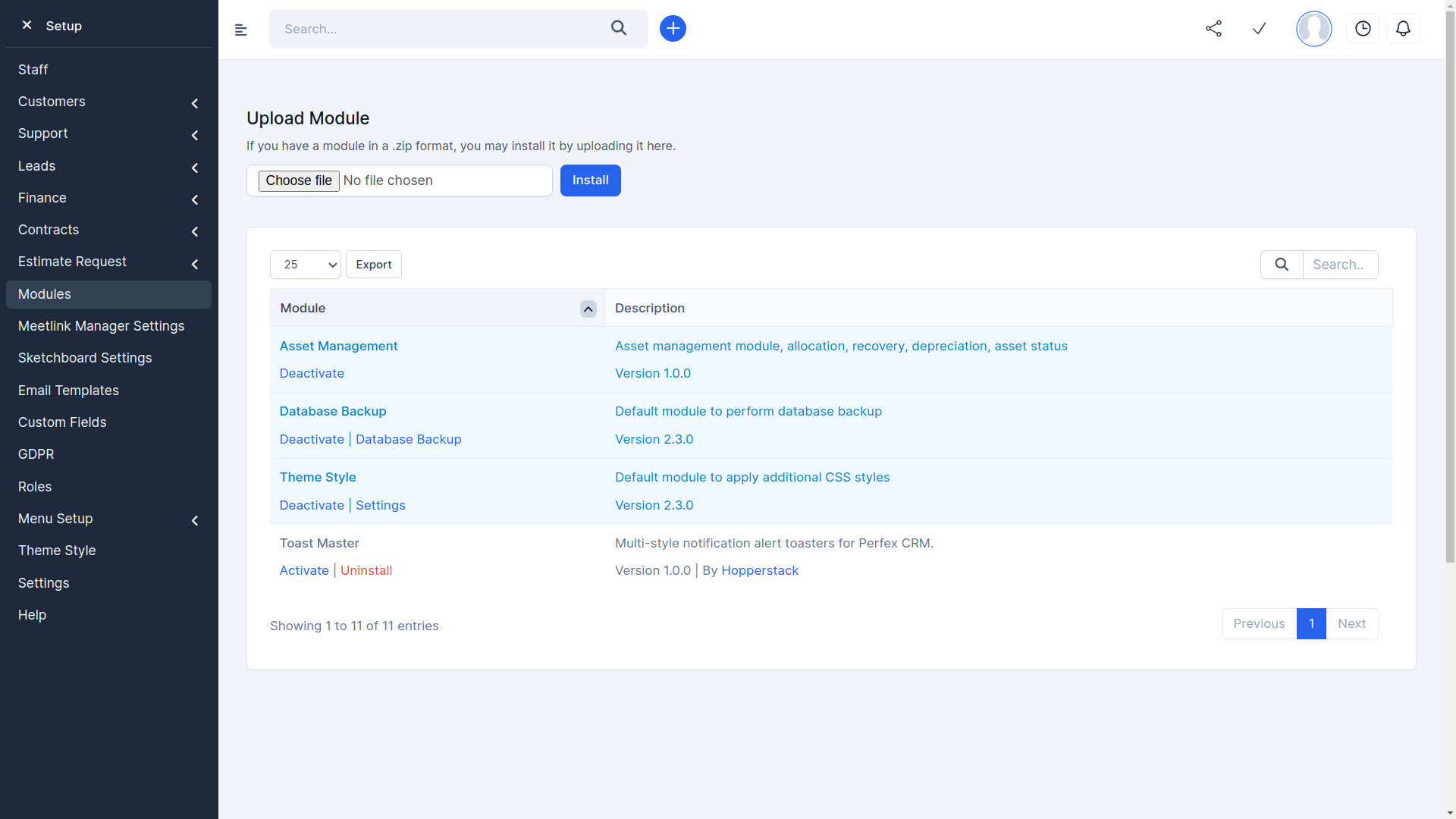The height and width of the screenshot is (819, 1456).
Task: Open the hamburger navigation menu
Action: tap(241, 29)
